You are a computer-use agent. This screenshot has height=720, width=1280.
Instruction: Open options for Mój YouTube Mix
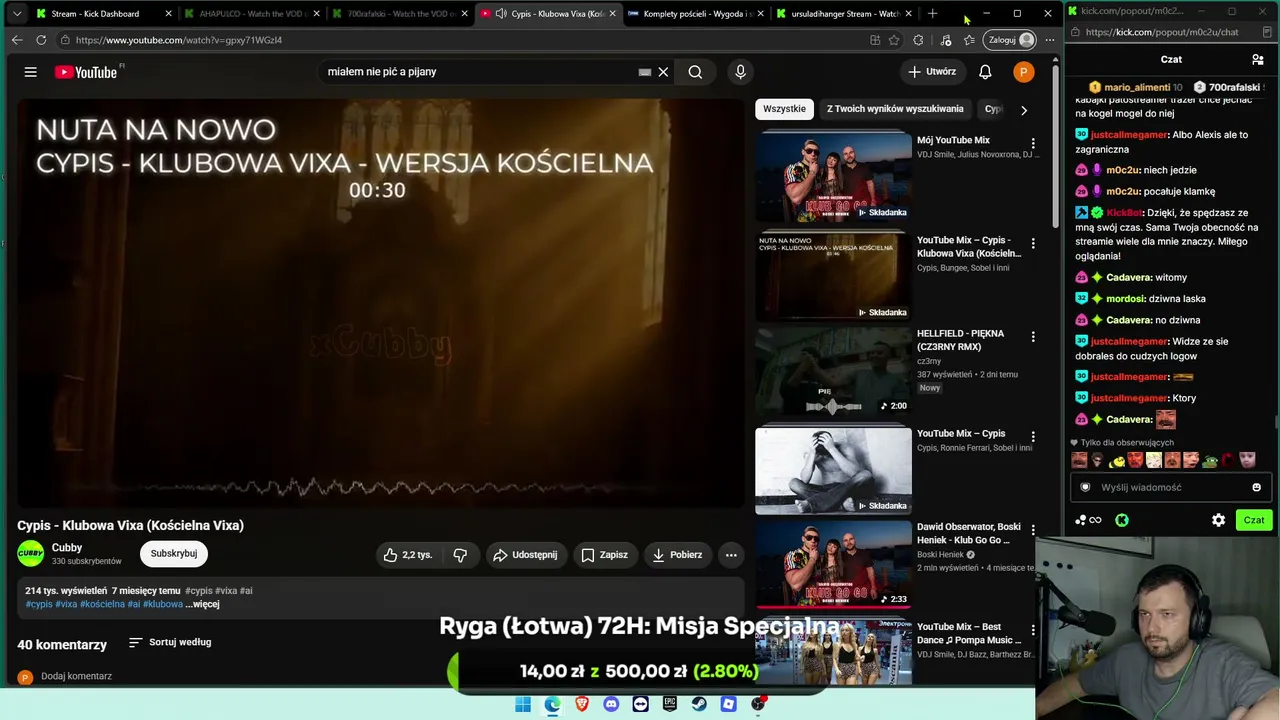(1033, 144)
